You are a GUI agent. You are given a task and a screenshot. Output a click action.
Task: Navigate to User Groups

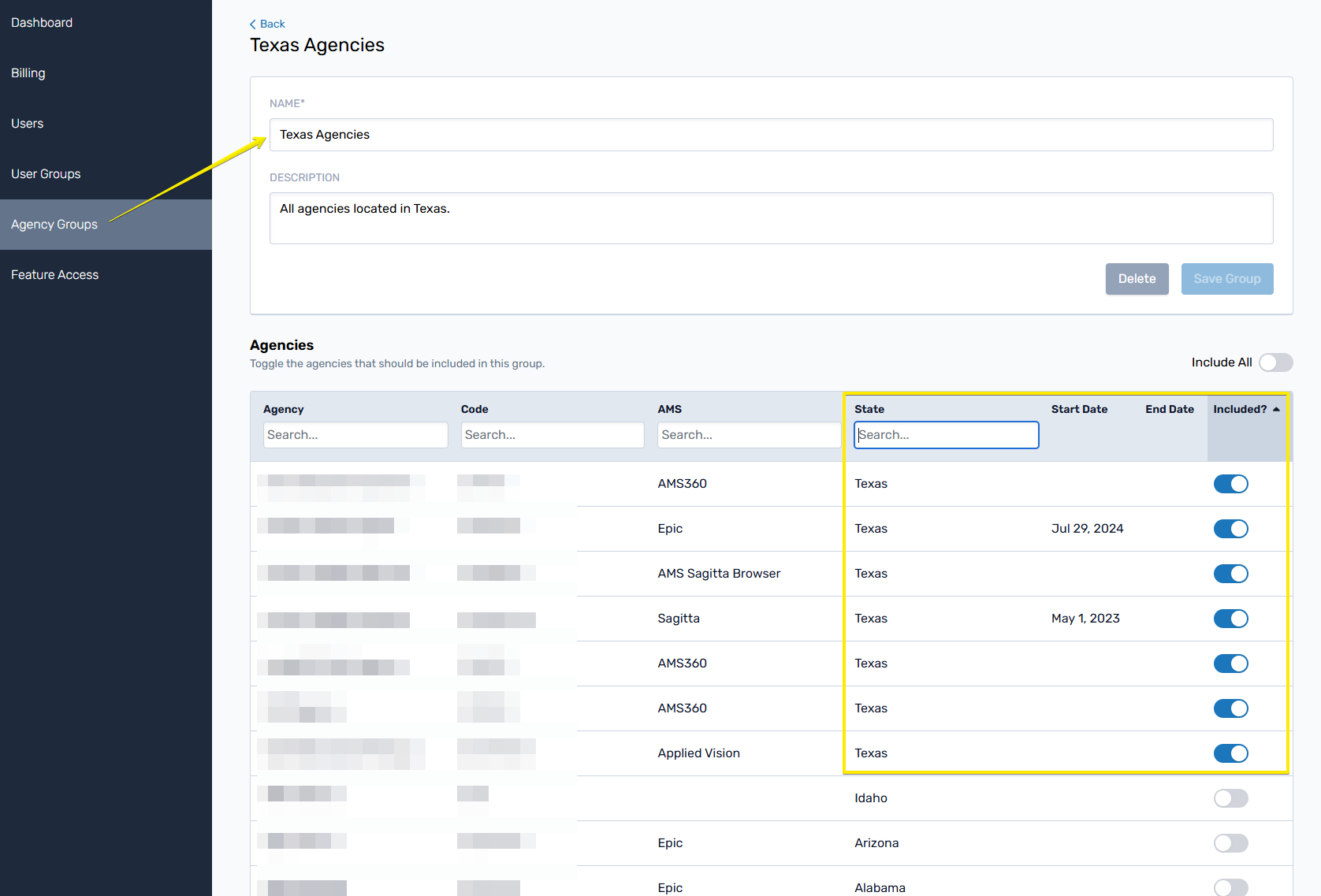pos(46,174)
